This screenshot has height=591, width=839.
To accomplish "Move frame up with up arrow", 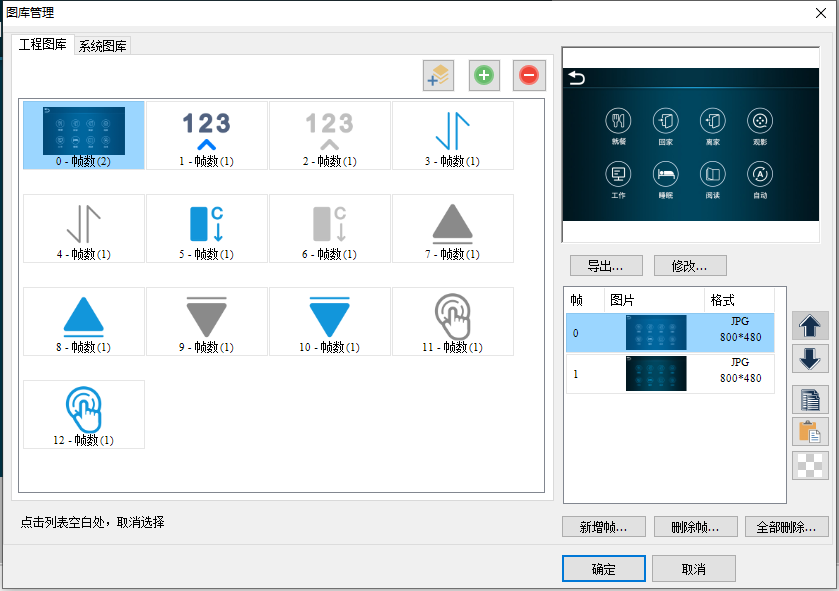I will 810,326.
